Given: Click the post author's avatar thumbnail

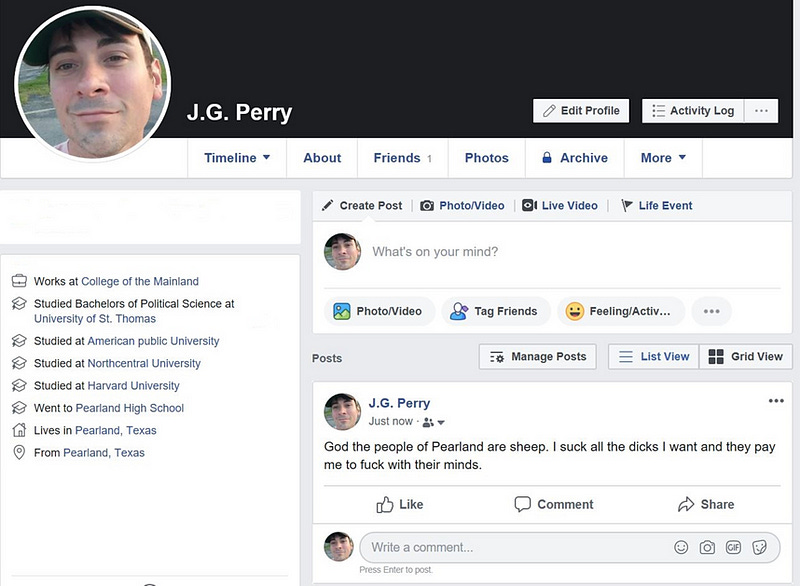Looking at the screenshot, I should (342, 412).
